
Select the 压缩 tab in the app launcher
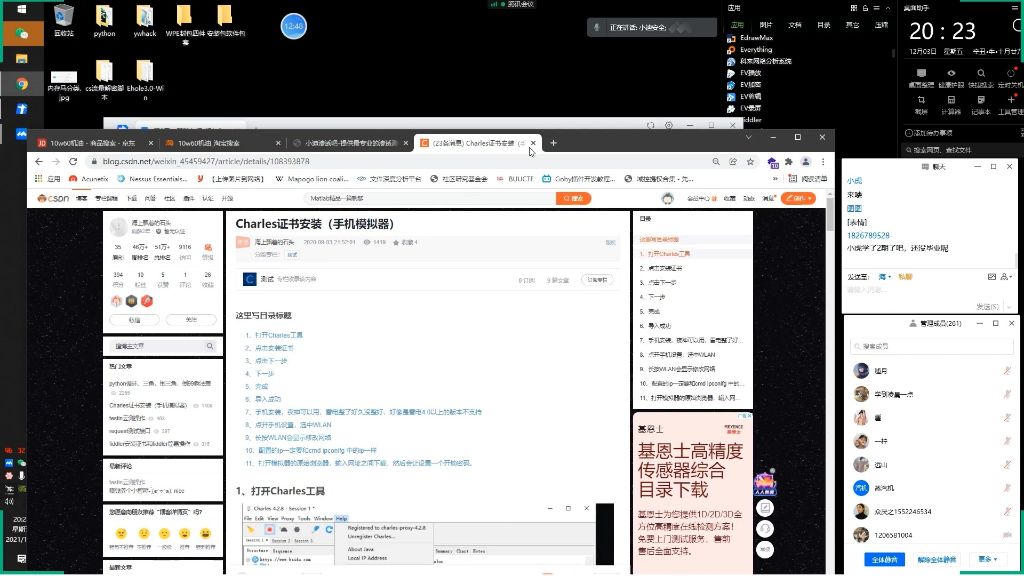[x=881, y=25]
